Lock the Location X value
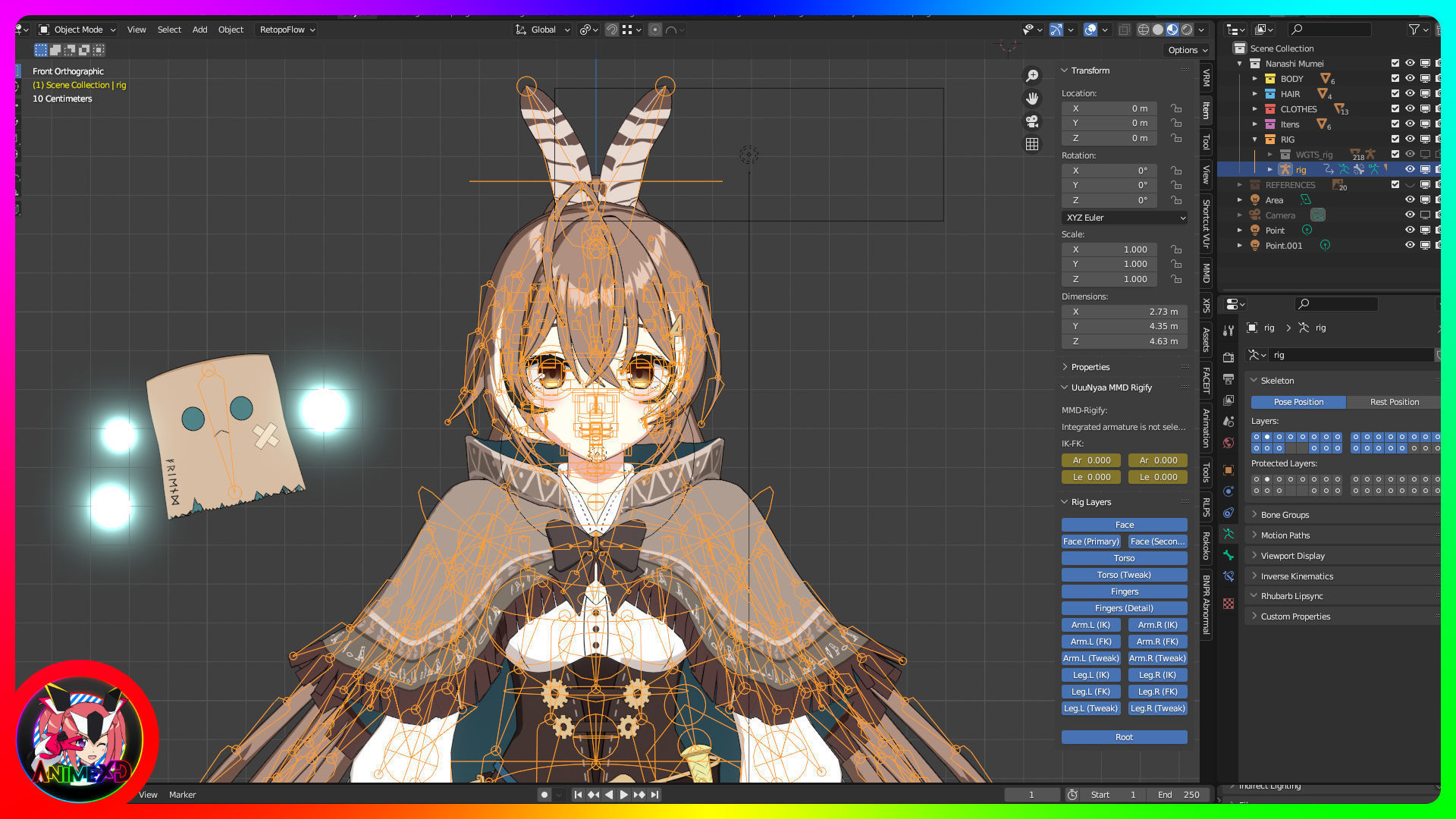 (1176, 108)
